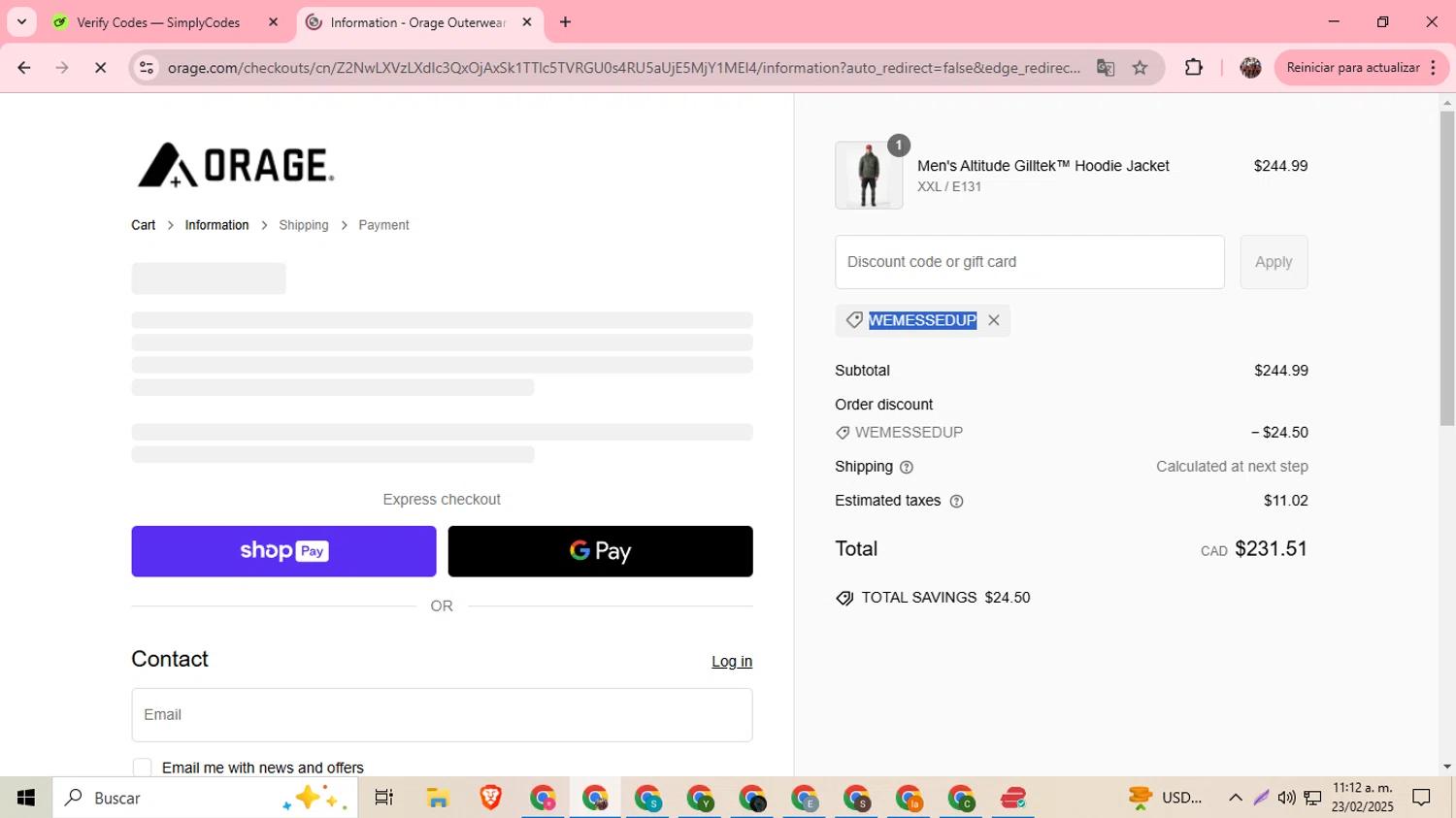The height and width of the screenshot is (818, 1456).
Task: Click the $231.51 total amount
Action: [1271, 549]
